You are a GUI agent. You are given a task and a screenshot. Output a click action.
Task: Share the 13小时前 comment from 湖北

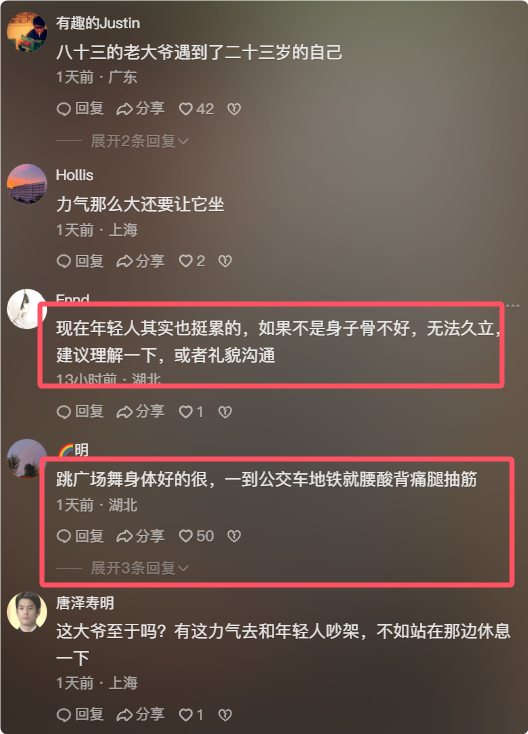(140, 411)
